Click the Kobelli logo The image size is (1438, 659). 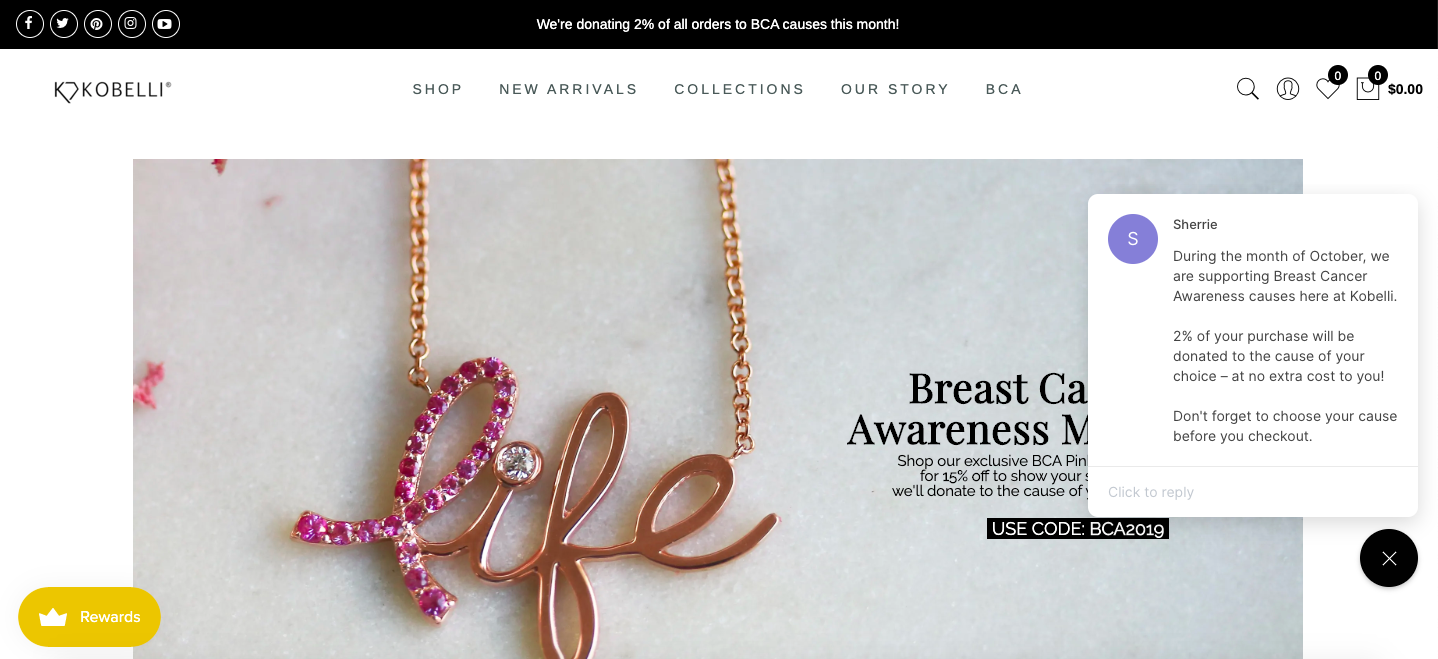(x=113, y=90)
